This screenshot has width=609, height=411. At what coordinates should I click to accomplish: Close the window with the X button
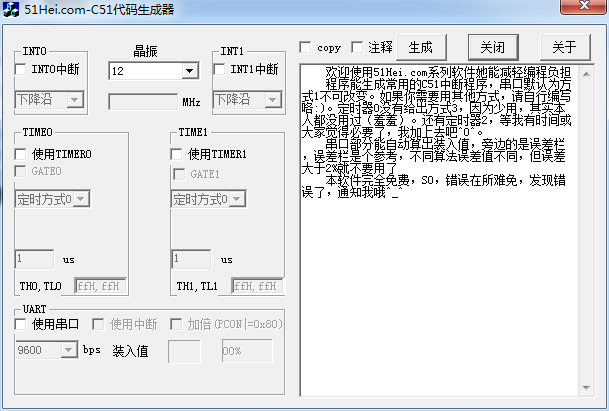[584, 6]
